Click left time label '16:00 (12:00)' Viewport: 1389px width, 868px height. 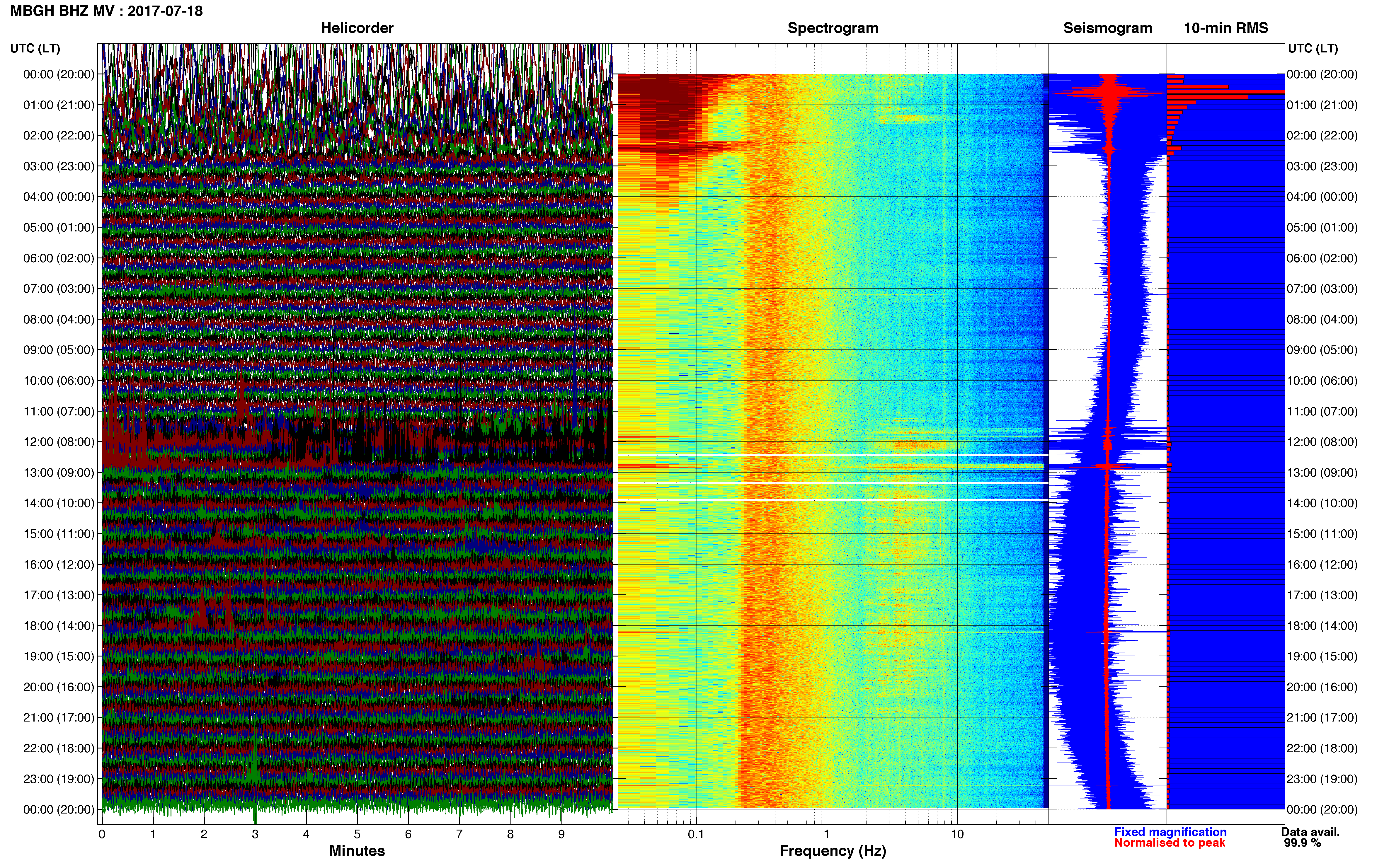click(x=59, y=564)
